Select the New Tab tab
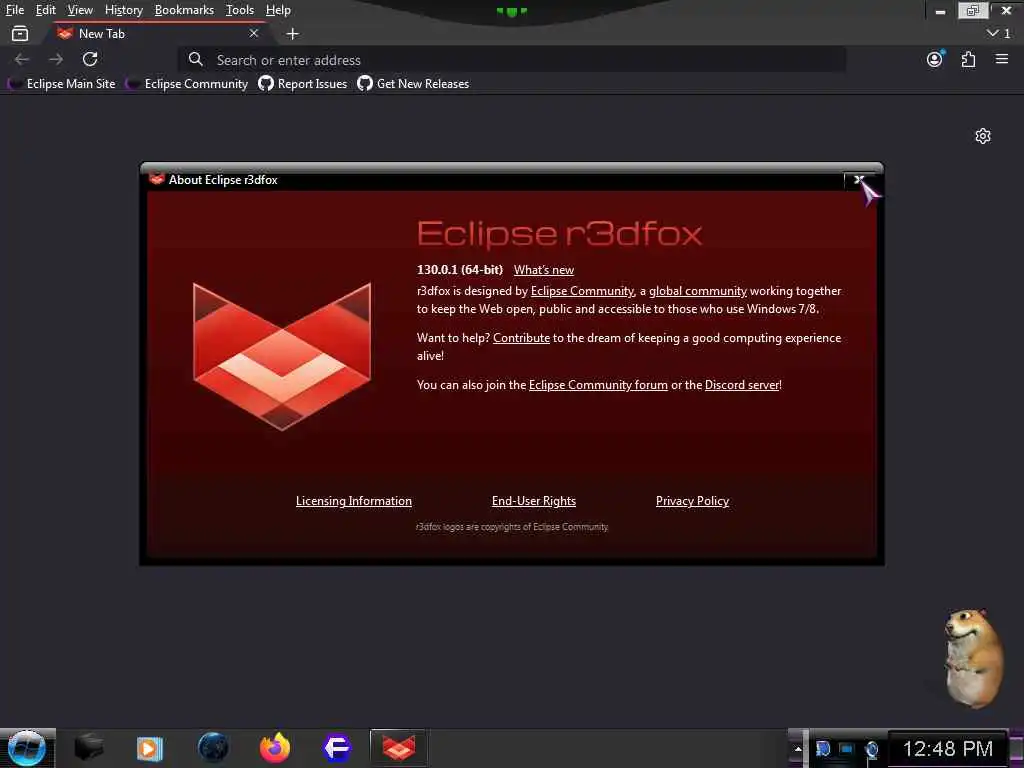Screen dimensions: 1024x768 [x=157, y=33]
